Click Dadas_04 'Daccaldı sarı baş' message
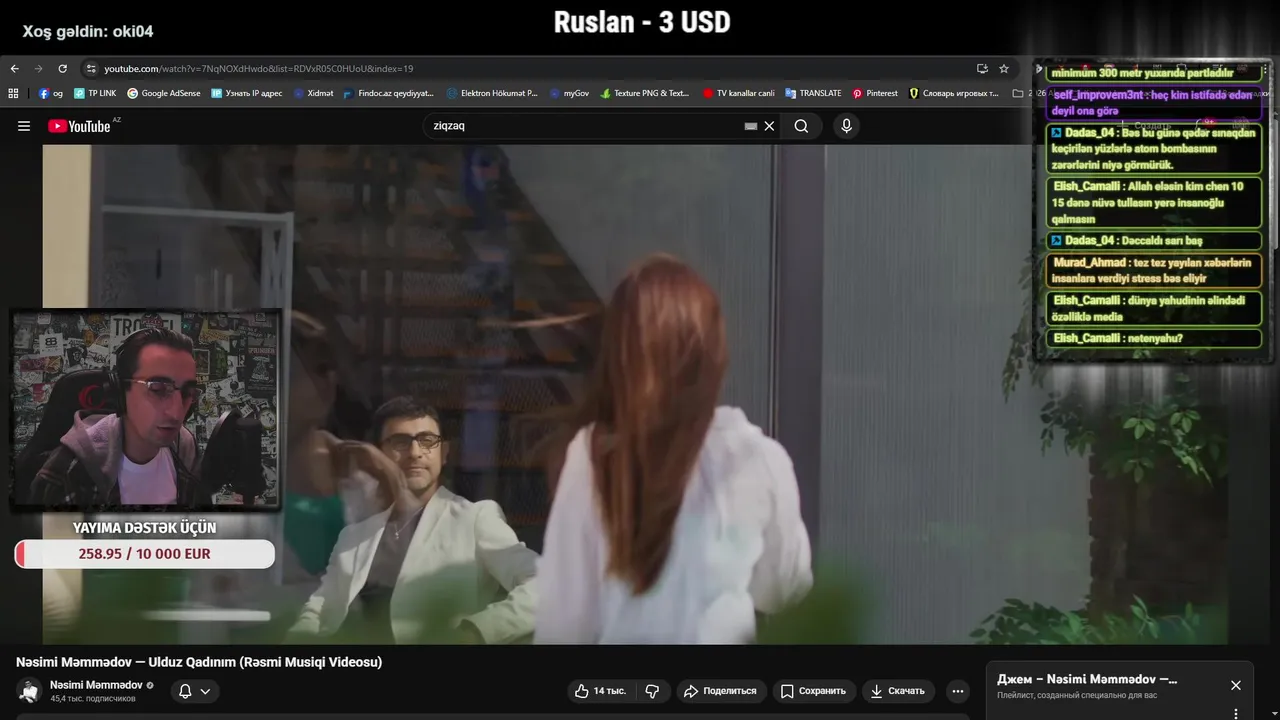 tap(1154, 241)
